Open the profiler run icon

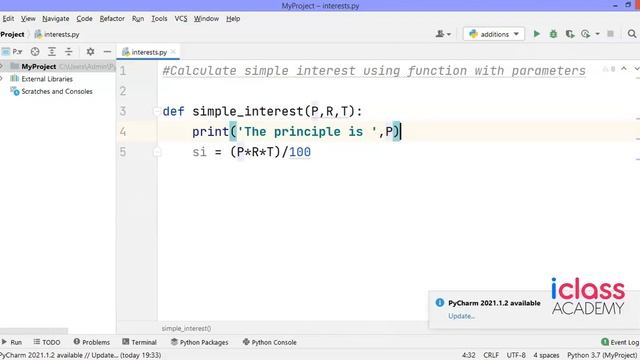click(586, 34)
